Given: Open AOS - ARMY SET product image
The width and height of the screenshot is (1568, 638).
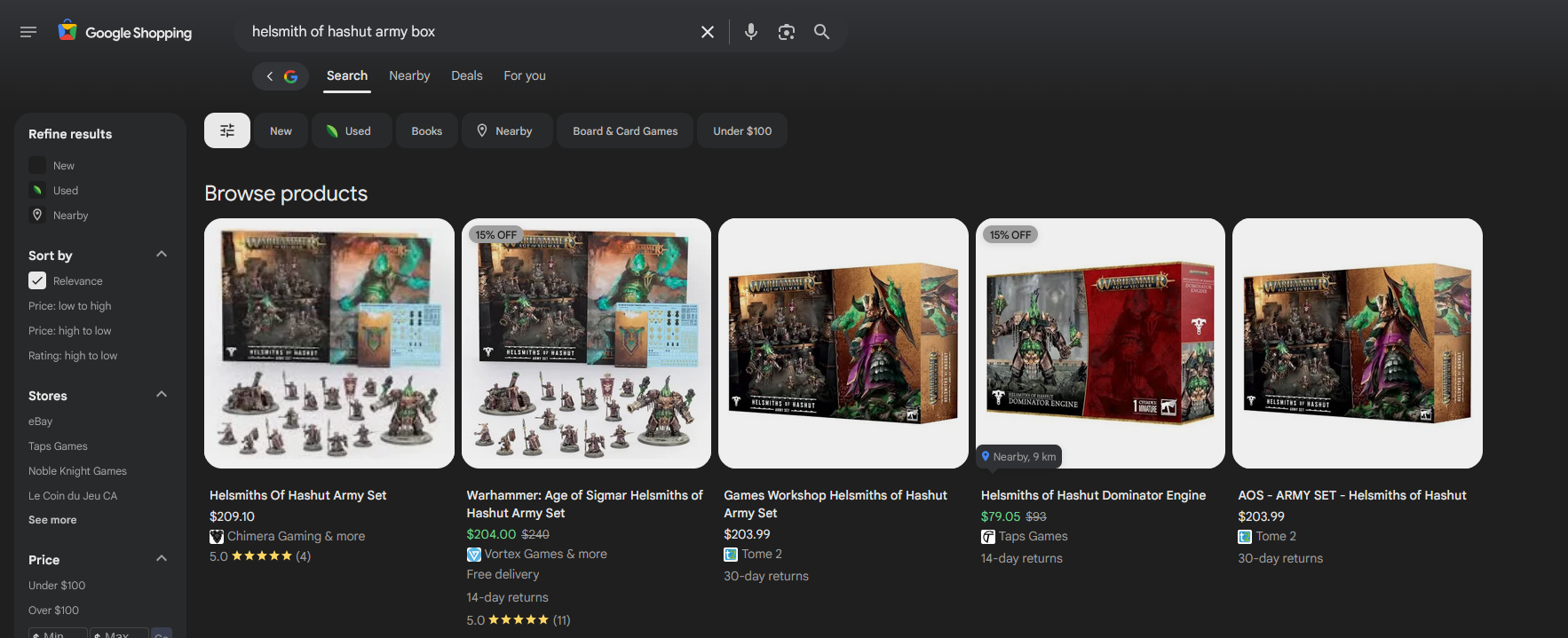Looking at the screenshot, I should pyautogui.click(x=1358, y=343).
